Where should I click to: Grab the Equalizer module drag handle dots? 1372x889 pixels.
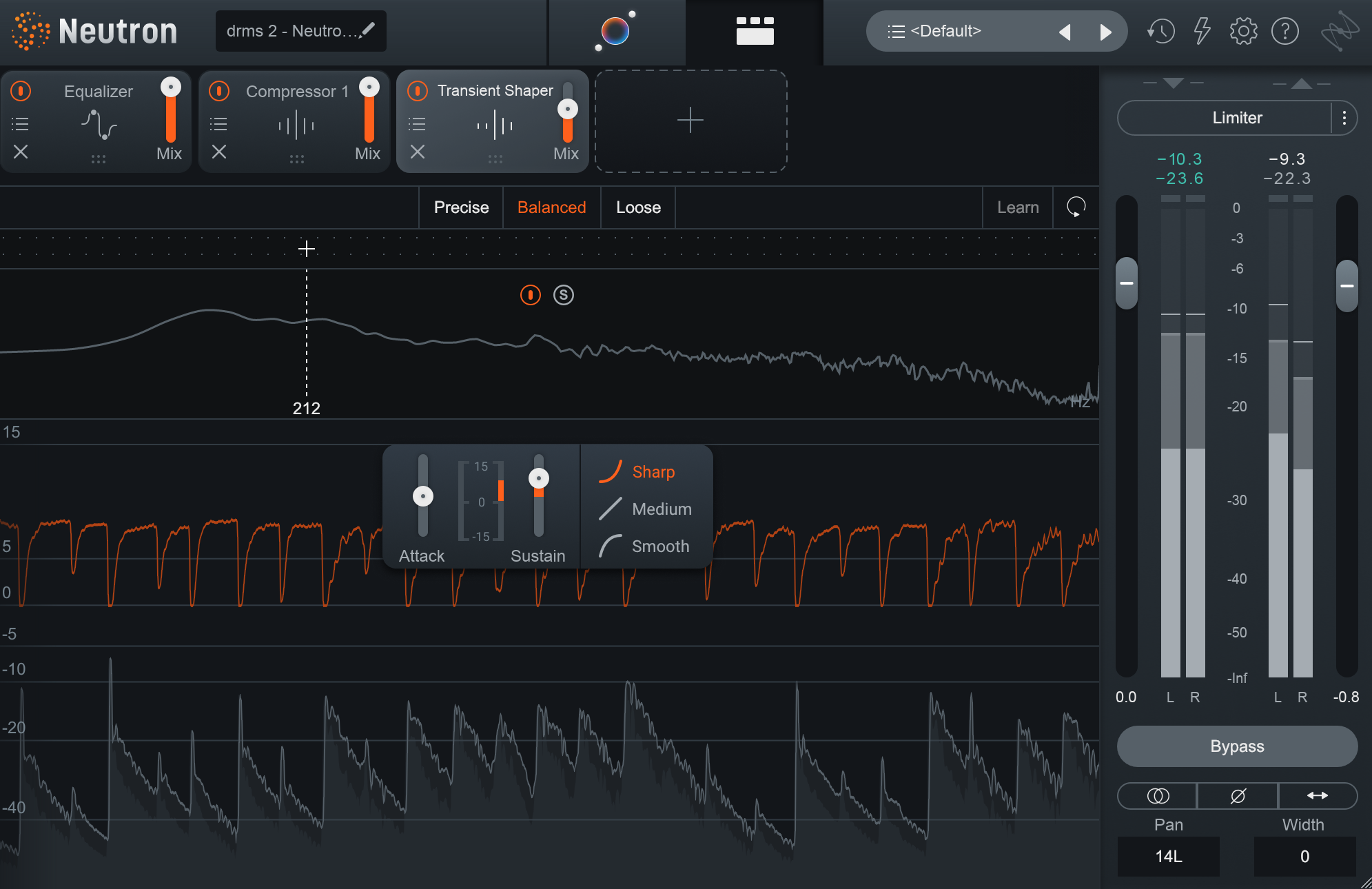tap(99, 159)
